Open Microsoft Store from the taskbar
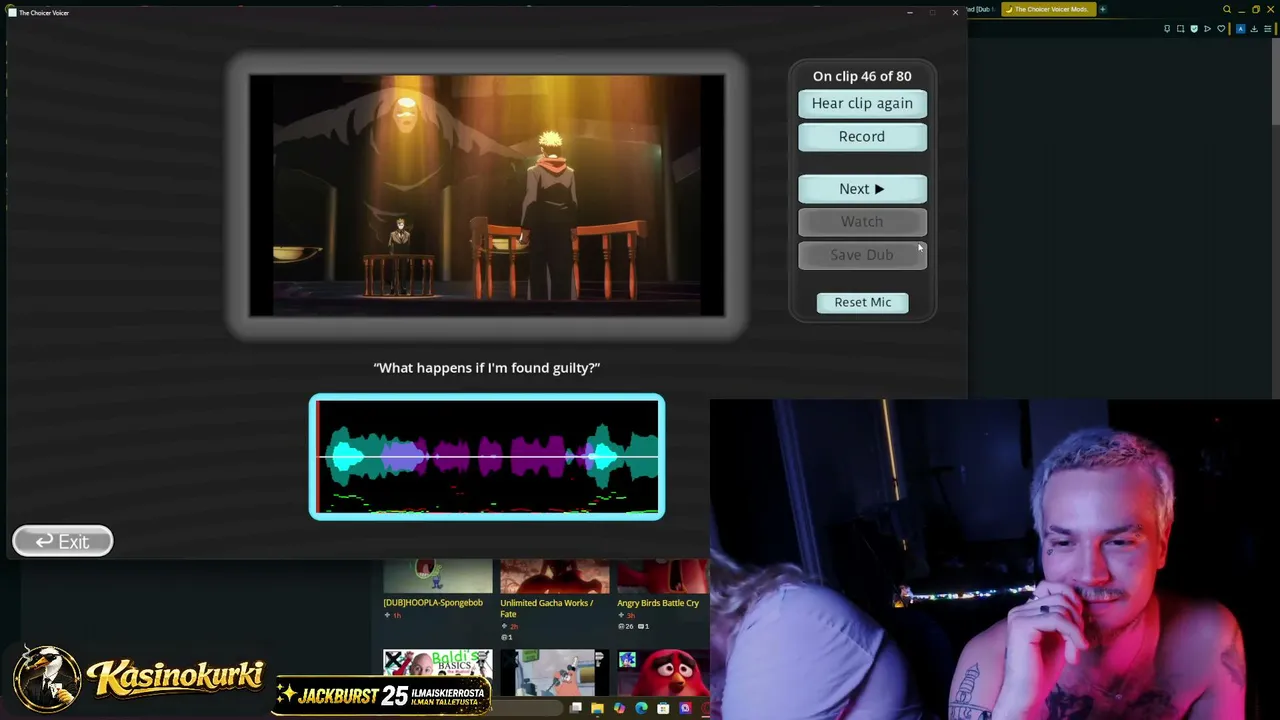Viewport: 1280px width, 720px height. 663,709
